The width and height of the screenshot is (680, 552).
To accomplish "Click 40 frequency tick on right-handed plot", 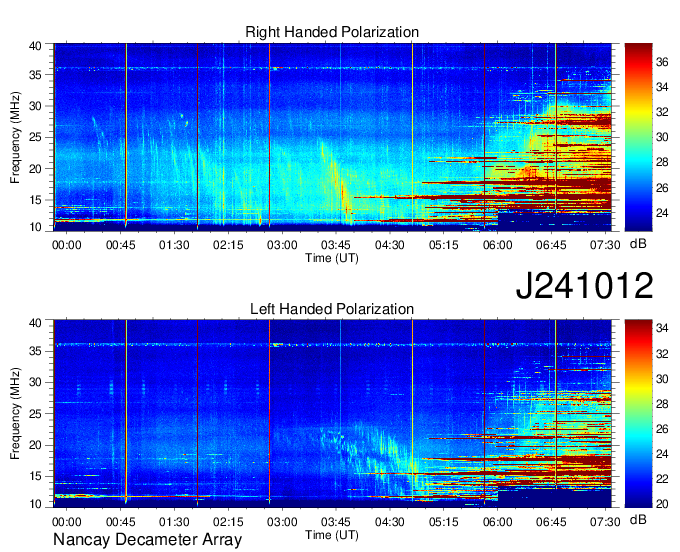I will pyautogui.click(x=35, y=46).
